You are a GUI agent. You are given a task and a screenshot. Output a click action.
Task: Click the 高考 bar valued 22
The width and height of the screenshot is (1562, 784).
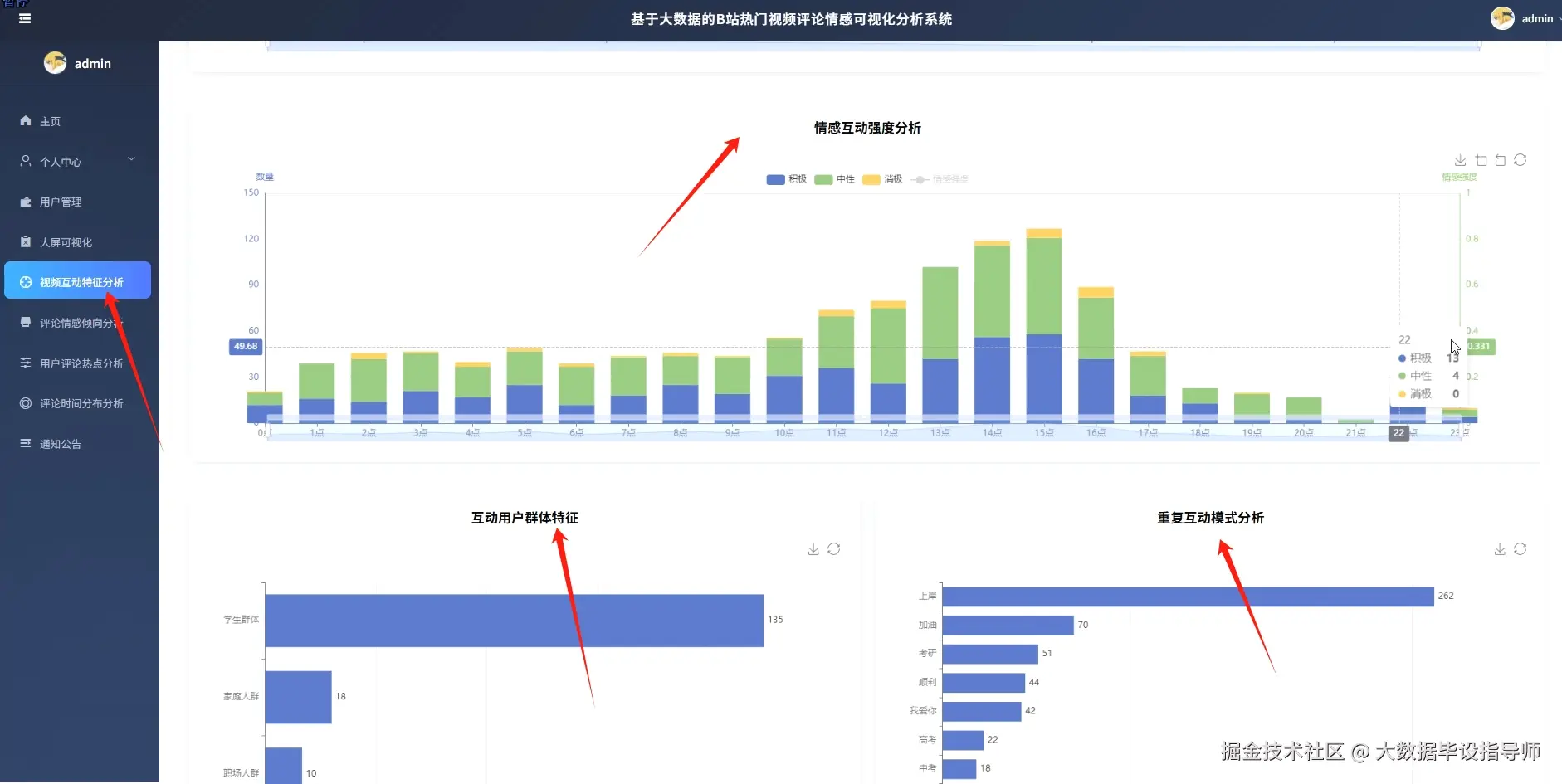point(963,740)
